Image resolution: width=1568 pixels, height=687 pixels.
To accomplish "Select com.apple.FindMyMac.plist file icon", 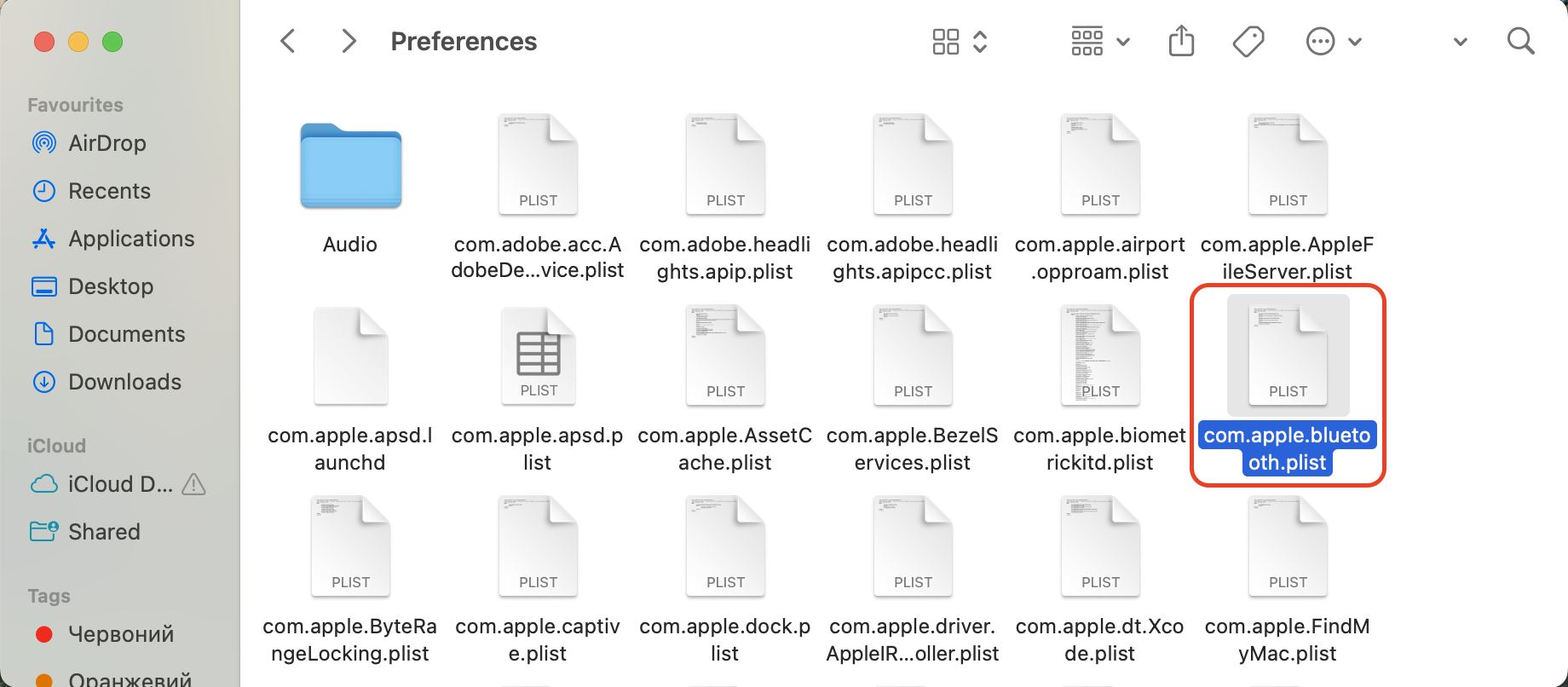I will [1288, 546].
